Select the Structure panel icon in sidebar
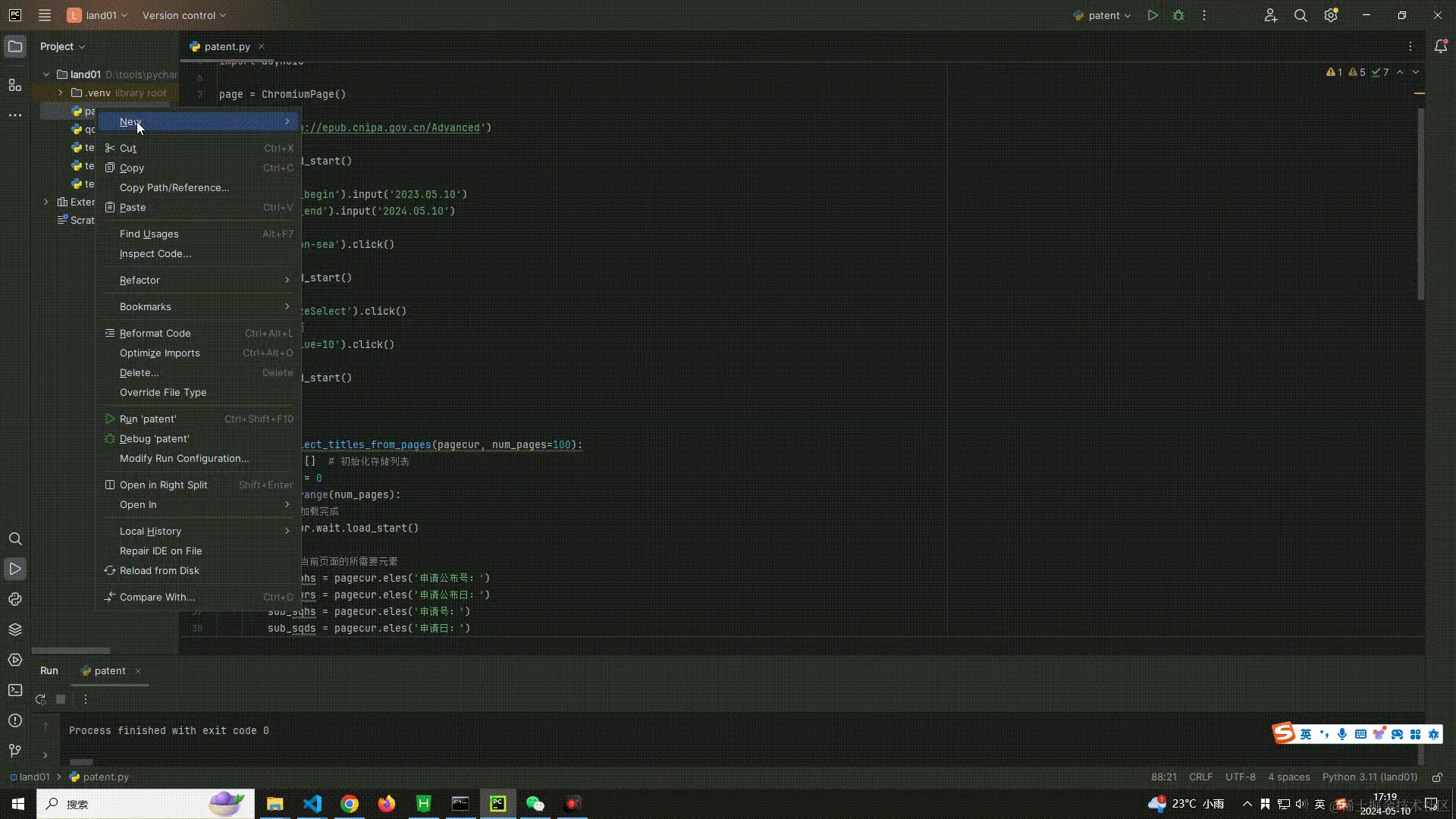The image size is (1456, 819). [15, 86]
